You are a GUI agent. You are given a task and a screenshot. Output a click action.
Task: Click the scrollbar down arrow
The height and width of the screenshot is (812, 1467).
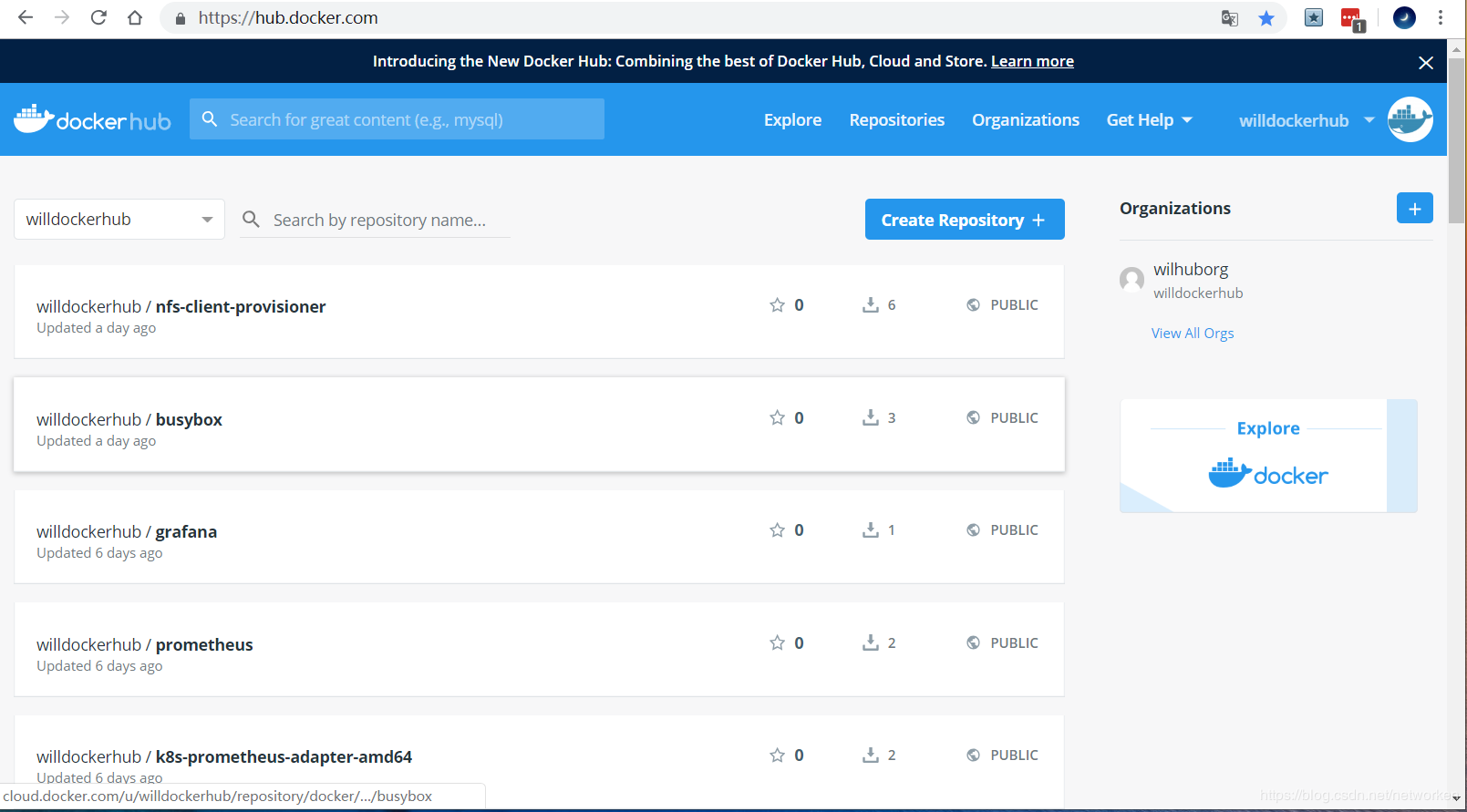pos(1457,798)
